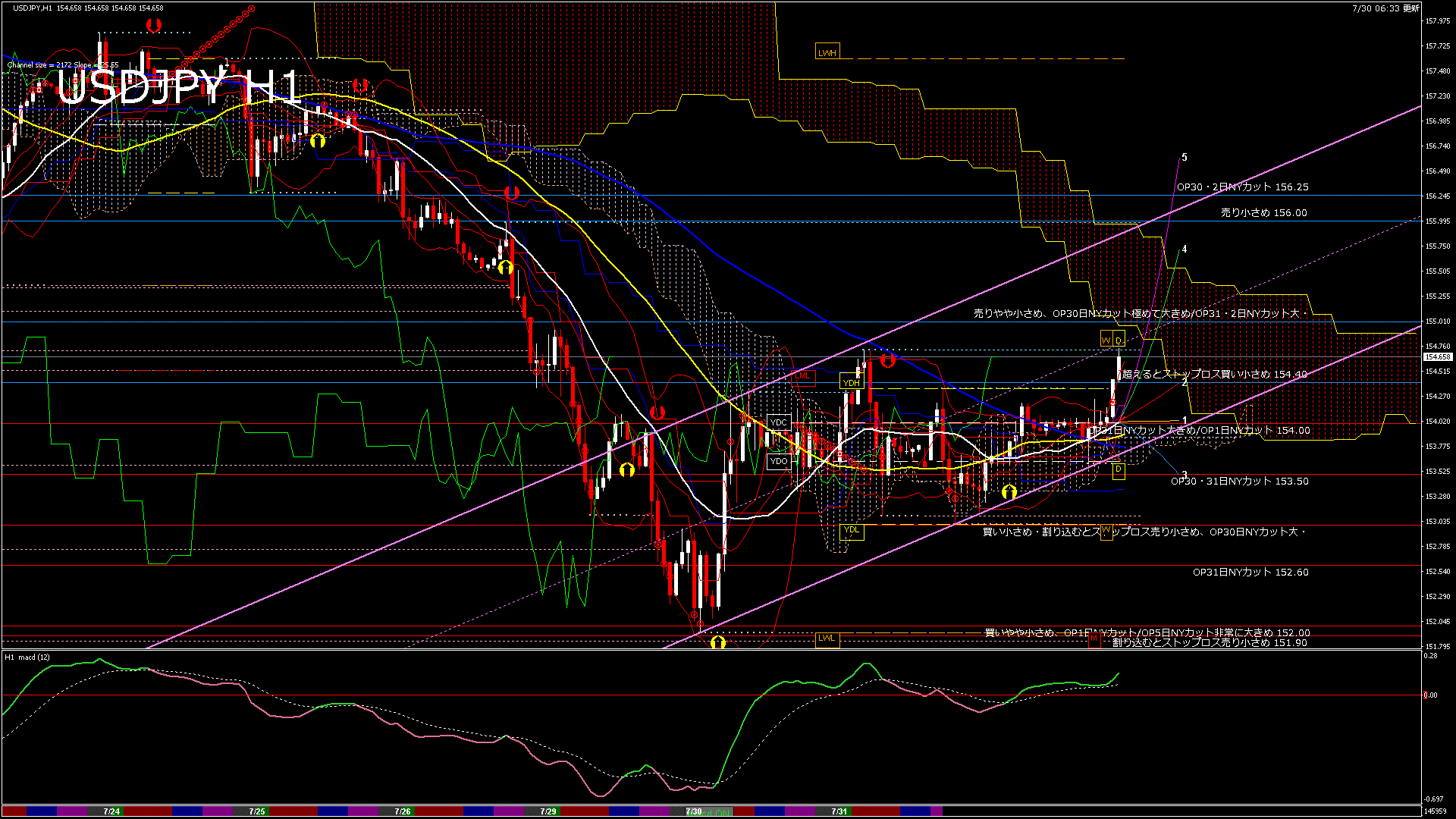Select the YDL yesterday-low marker
Viewport: 1456px width, 819px height.
coord(851,530)
